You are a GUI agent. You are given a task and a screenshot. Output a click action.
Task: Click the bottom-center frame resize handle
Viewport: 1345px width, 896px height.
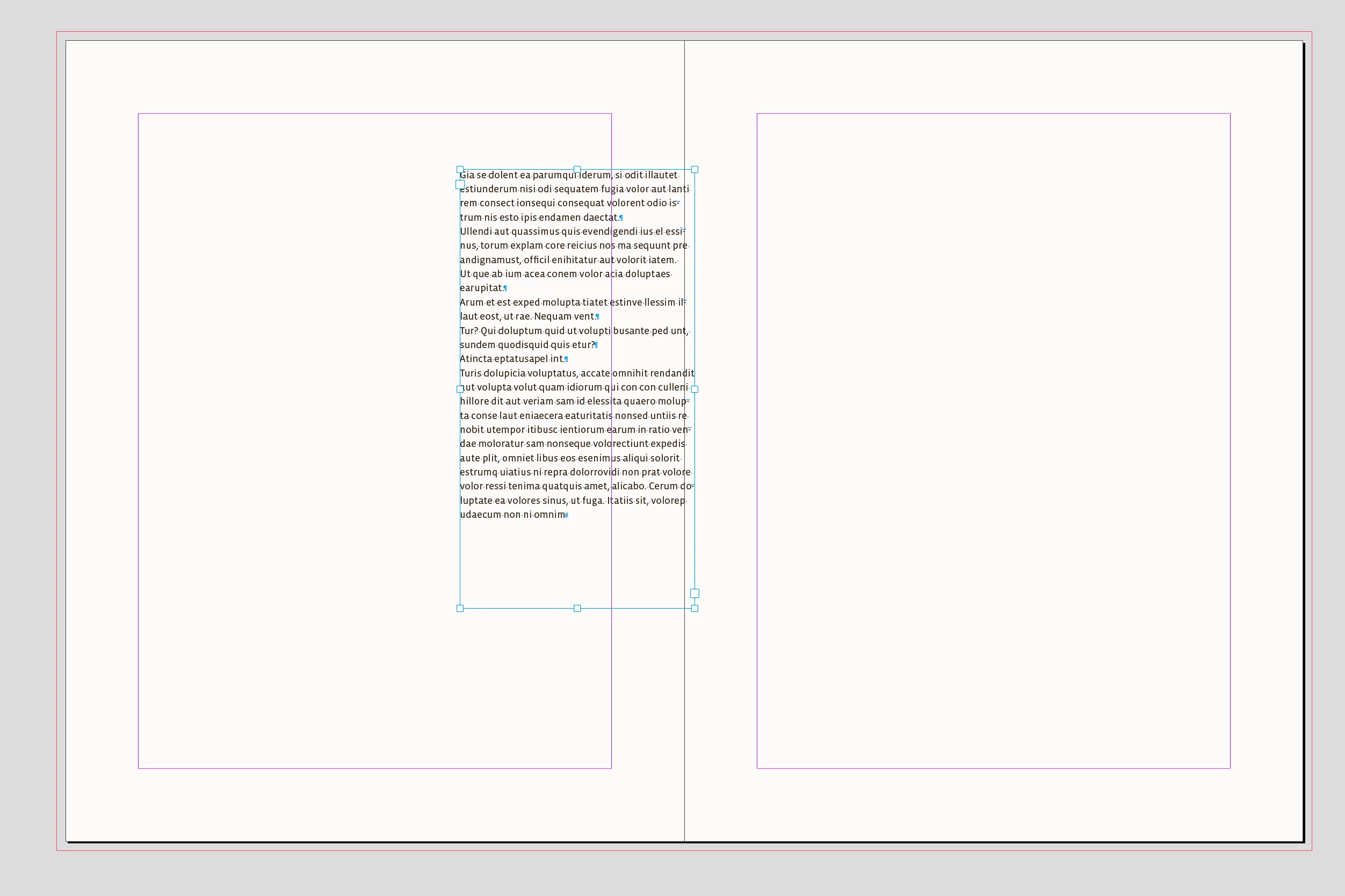(x=577, y=609)
